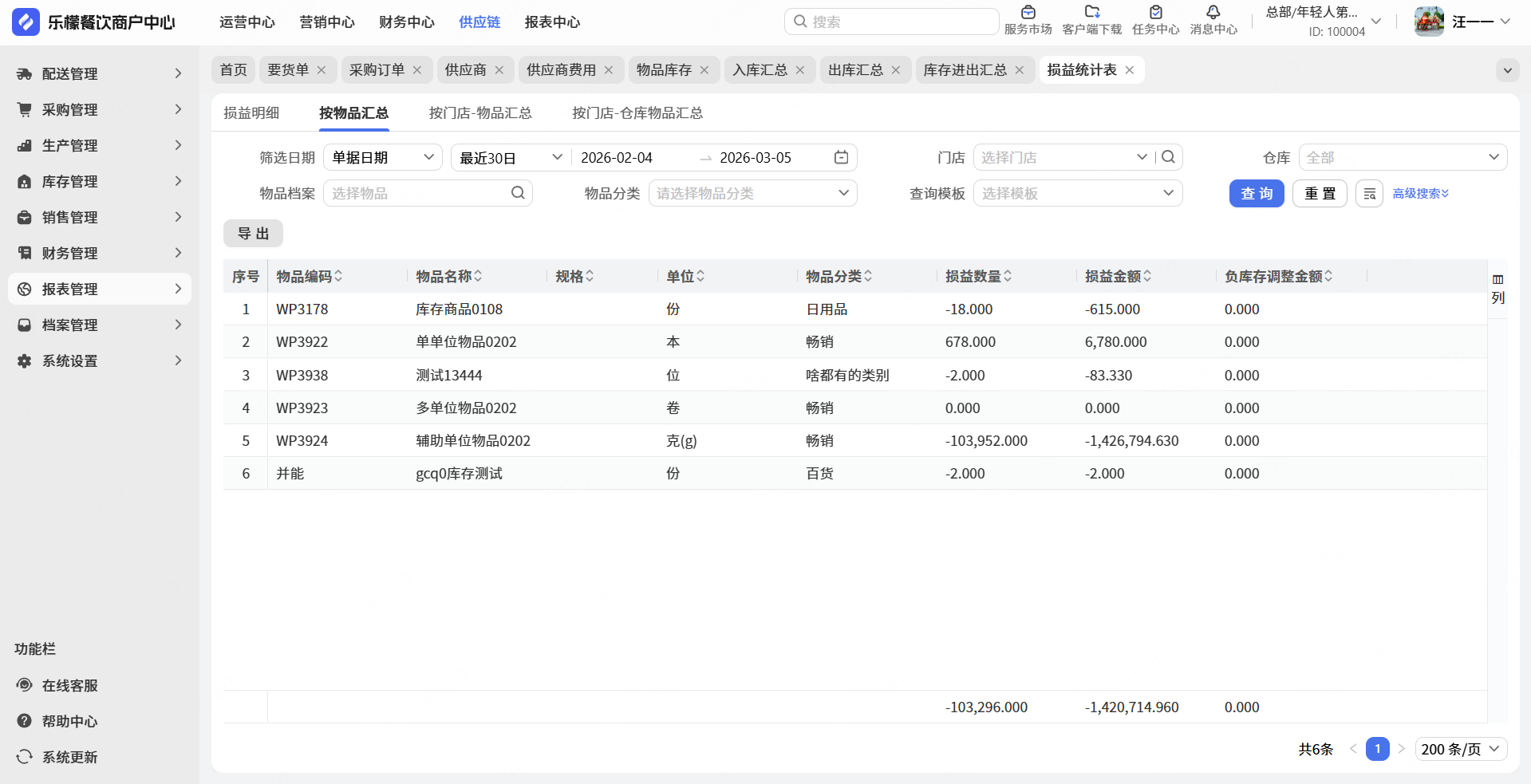Image resolution: width=1531 pixels, height=784 pixels.
Task: Click the search icon beside 门店 selector
Action: (x=1169, y=158)
